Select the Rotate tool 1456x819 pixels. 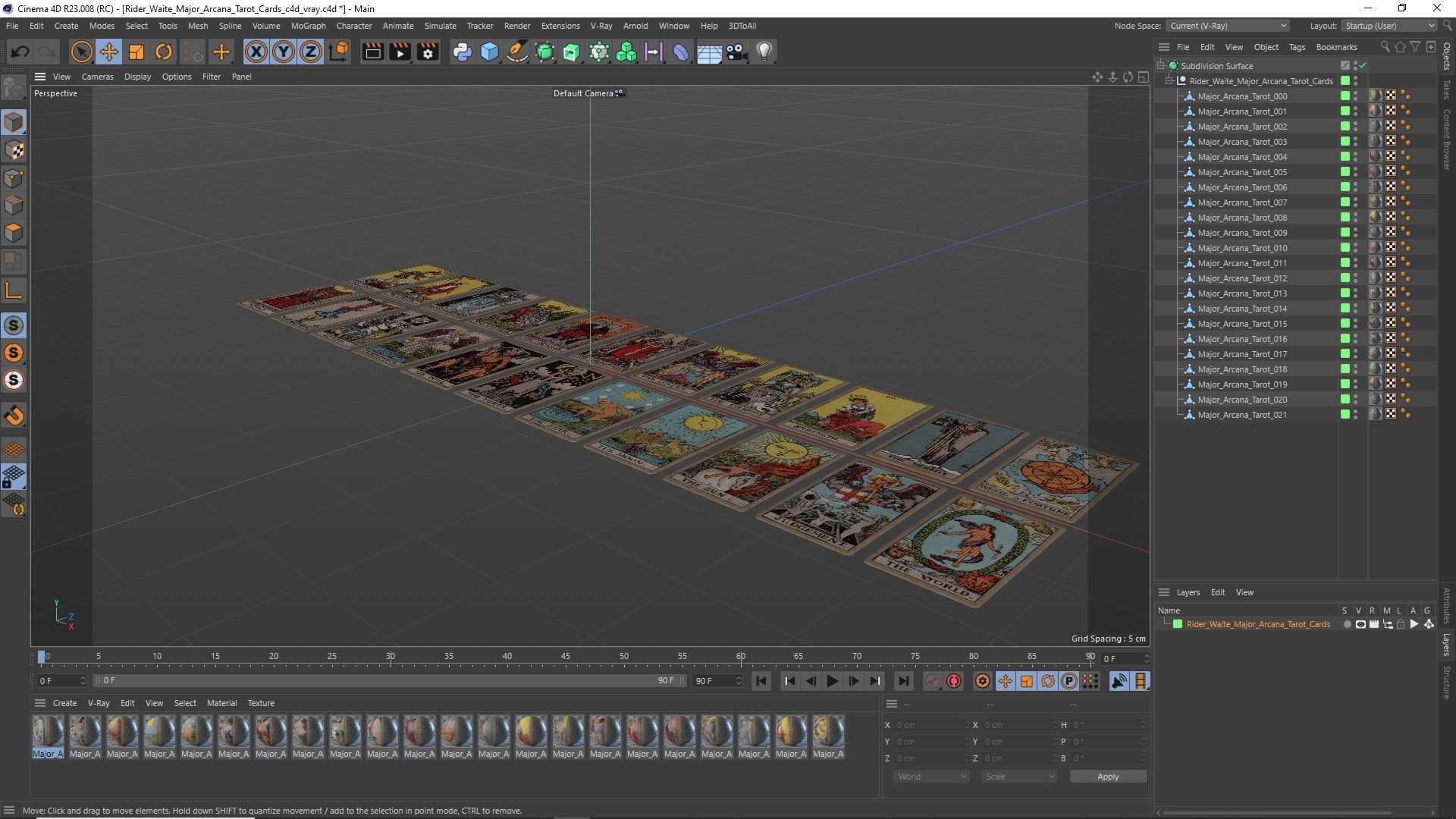(164, 52)
